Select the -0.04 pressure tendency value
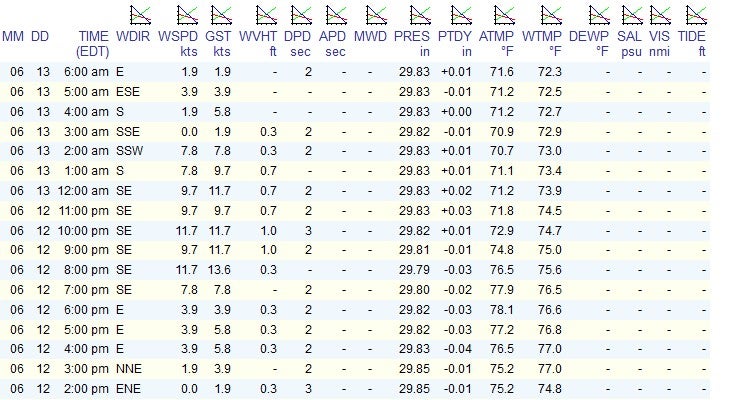This screenshot has width=747, height=400. tap(457, 349)
